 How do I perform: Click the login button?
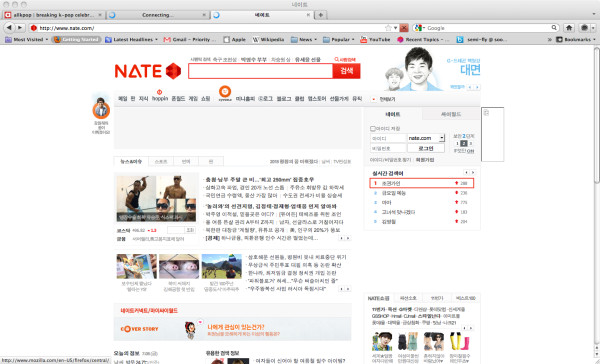426,148
